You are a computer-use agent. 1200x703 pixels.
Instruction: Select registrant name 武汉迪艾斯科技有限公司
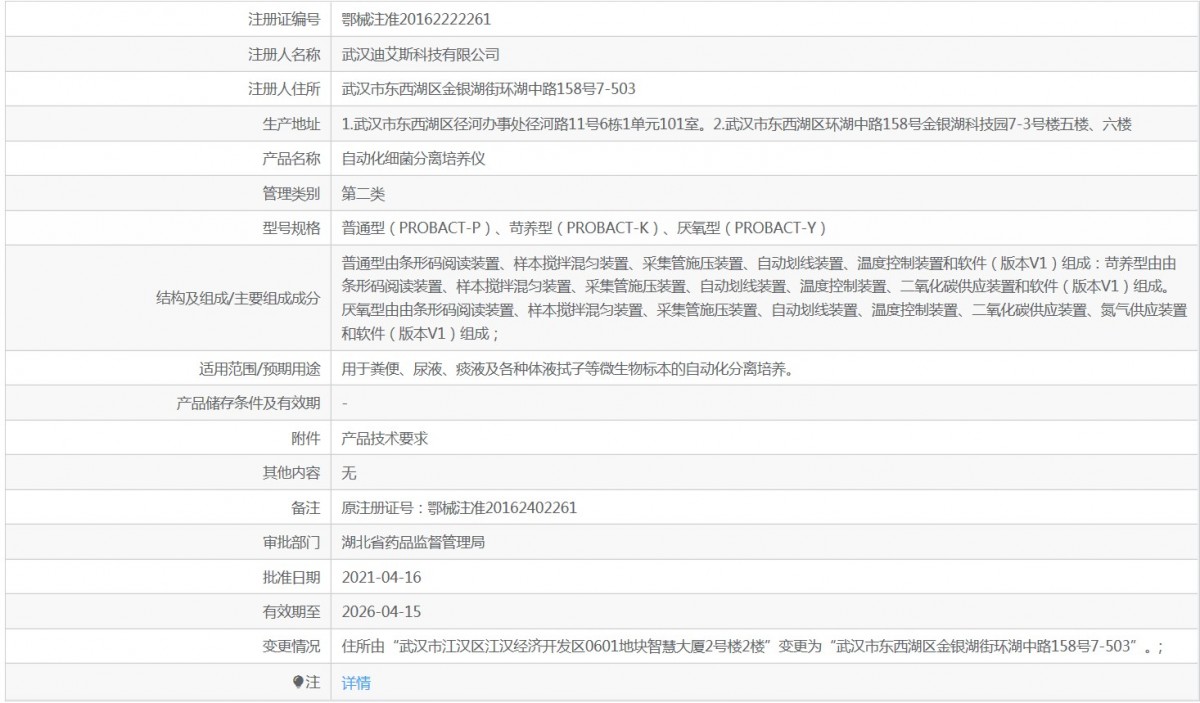[x=420, y=54]
